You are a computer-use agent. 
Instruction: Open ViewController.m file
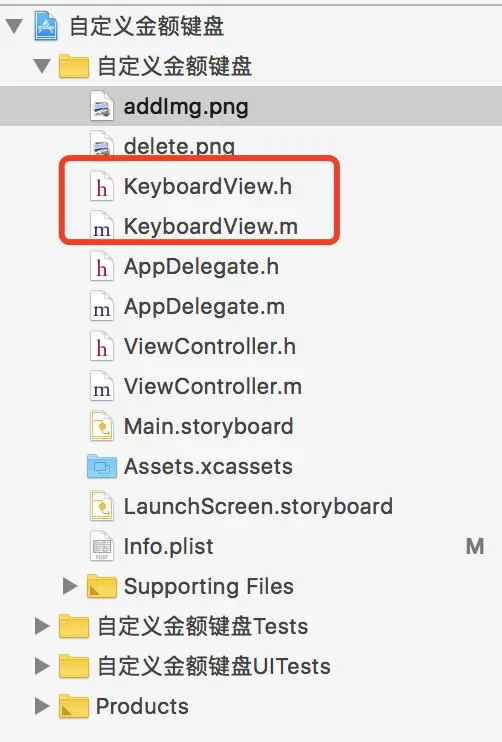pos(212,387)
